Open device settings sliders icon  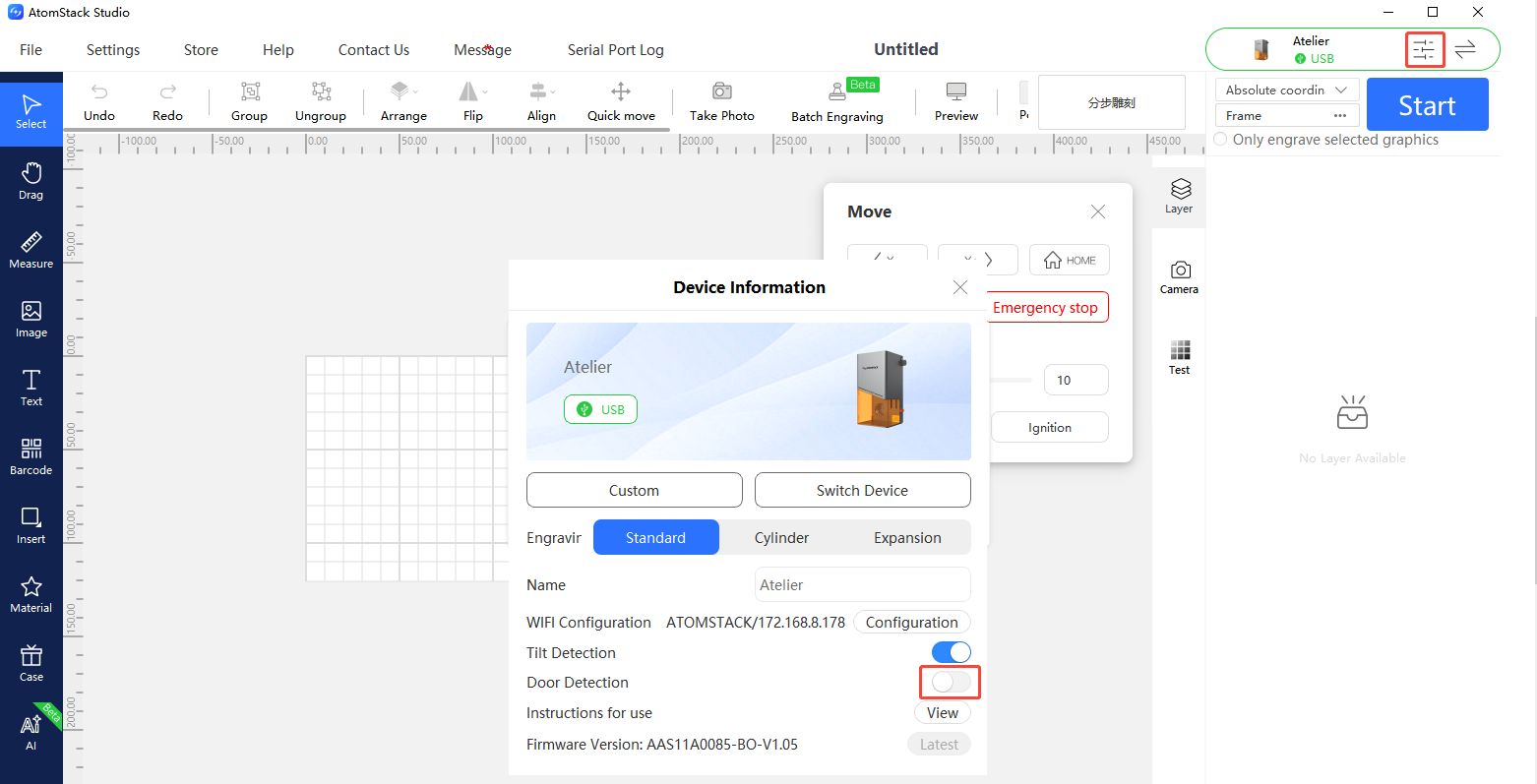click(x=1424, y=49)
